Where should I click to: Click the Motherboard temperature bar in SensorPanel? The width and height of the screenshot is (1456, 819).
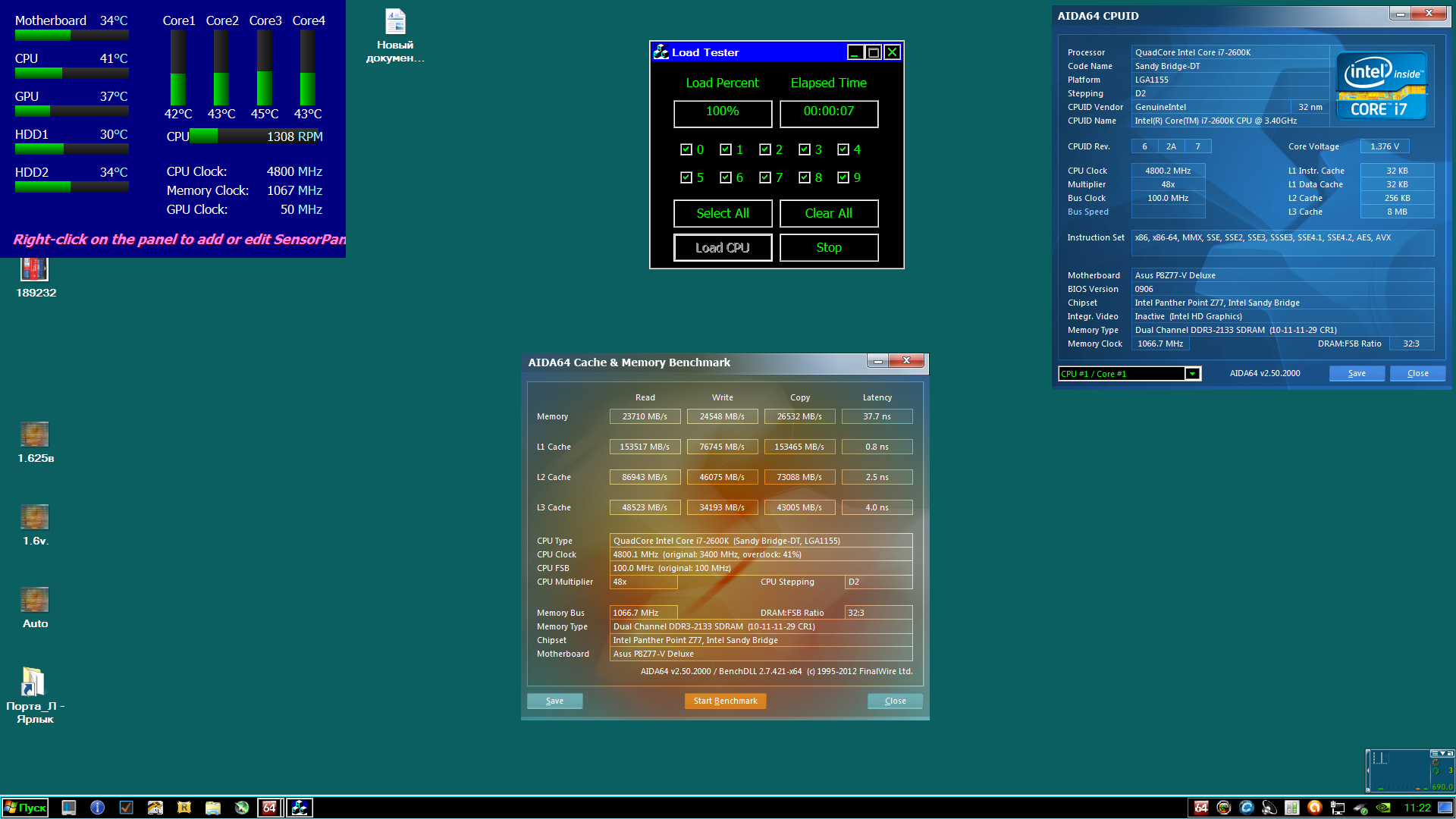pos(72,35)
